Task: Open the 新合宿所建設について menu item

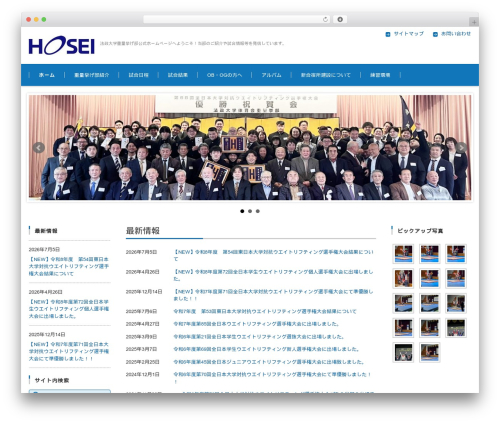Action: [x=326, y=75]
